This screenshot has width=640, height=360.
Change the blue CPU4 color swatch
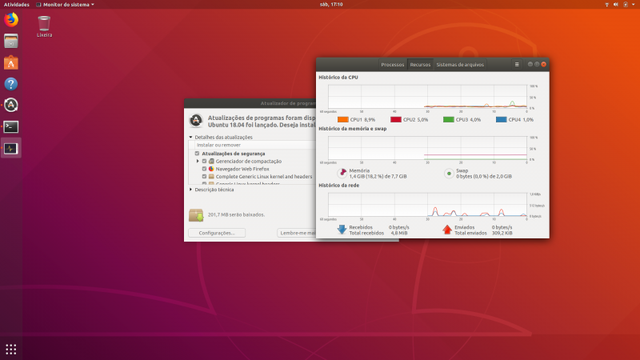pos(501,120)
